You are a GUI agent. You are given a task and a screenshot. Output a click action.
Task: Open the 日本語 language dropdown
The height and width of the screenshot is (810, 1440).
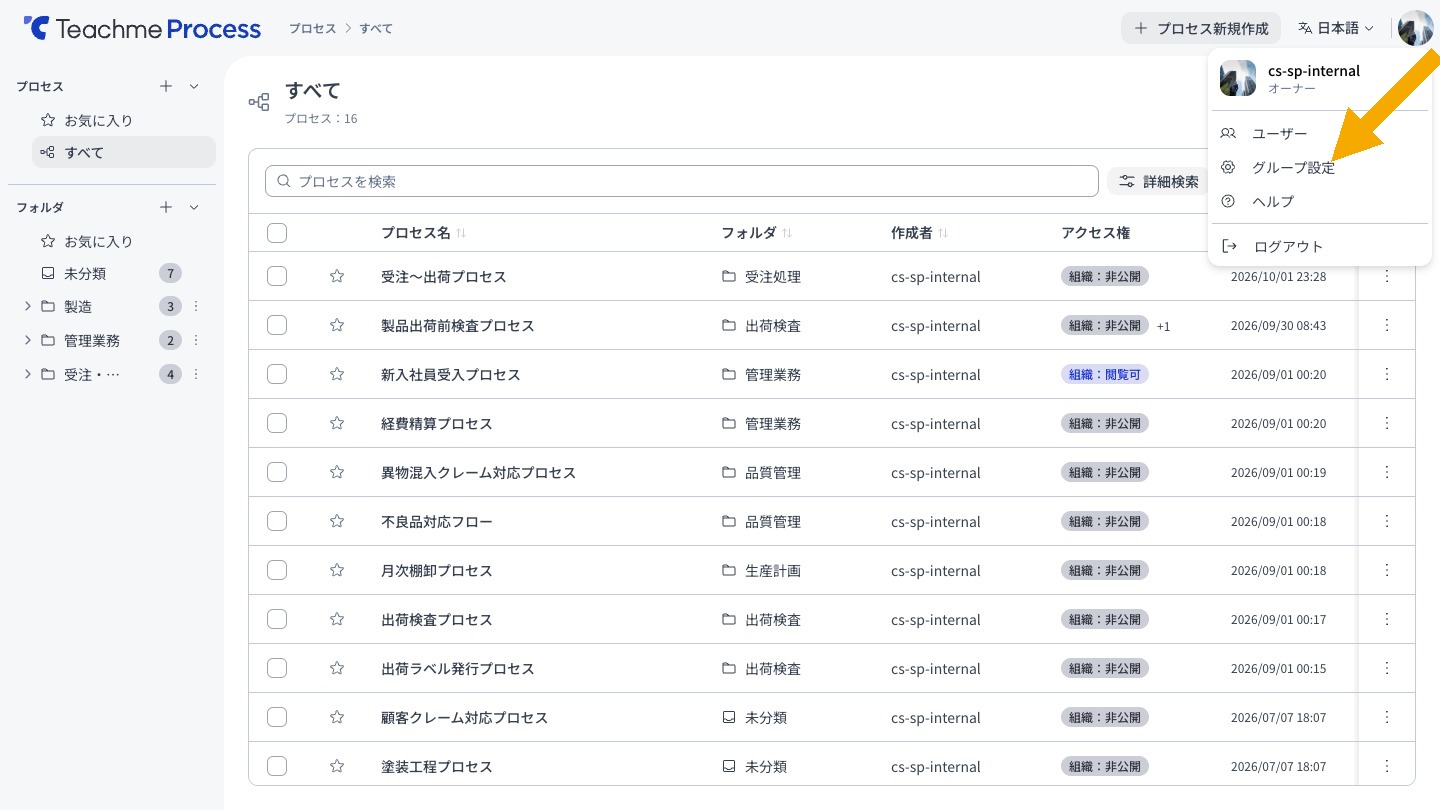click(x=1336, y=28)
